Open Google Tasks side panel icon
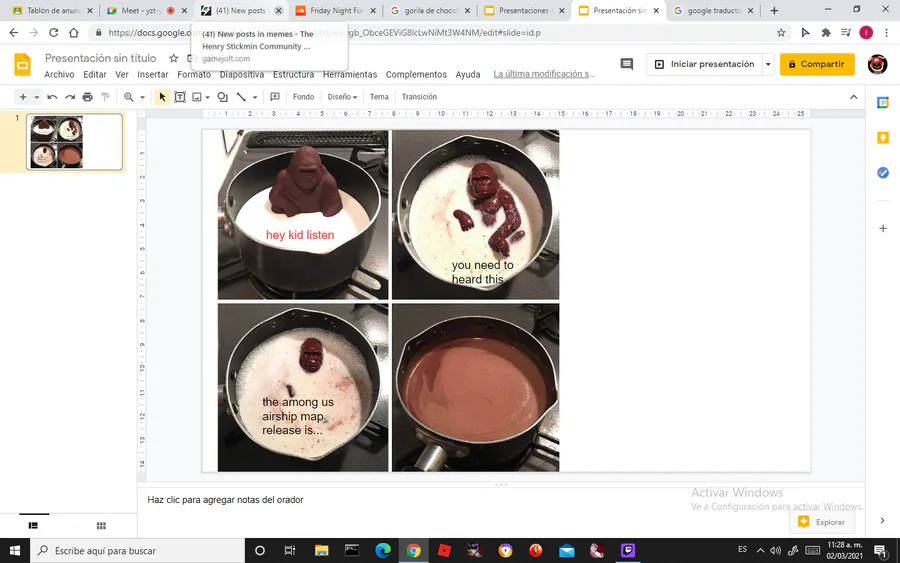The image size is (900, 563). [883, 173]
